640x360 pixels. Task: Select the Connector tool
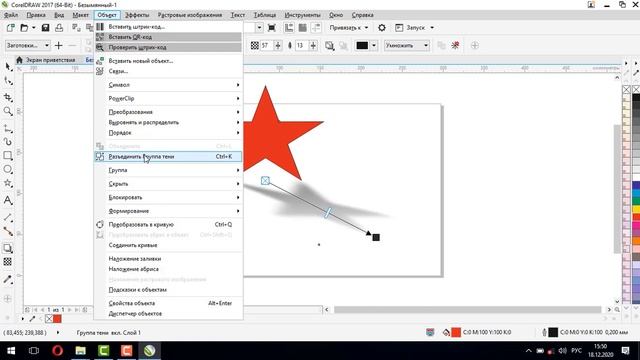click(8, 231)
